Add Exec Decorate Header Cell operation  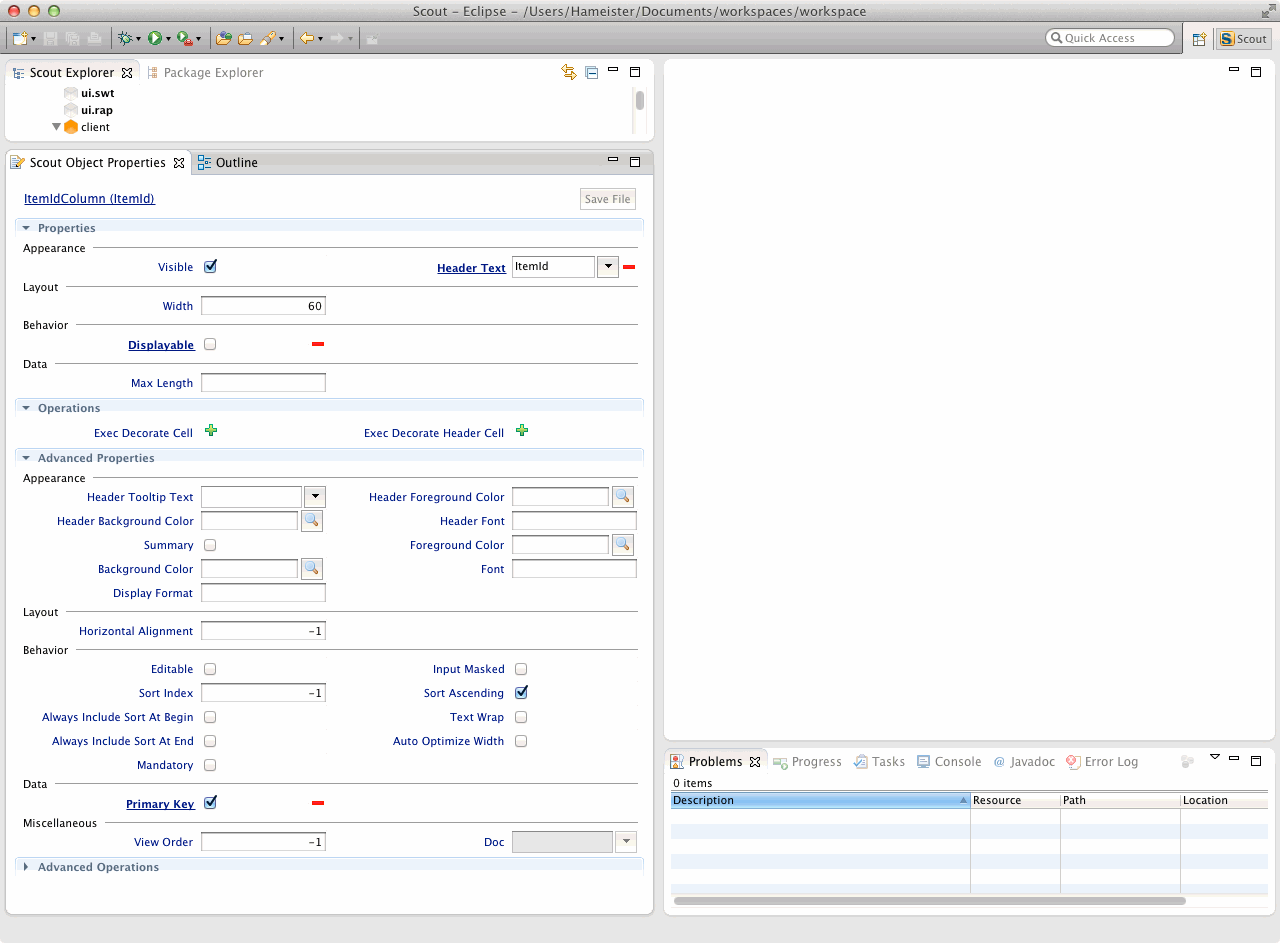pos(522,431)
